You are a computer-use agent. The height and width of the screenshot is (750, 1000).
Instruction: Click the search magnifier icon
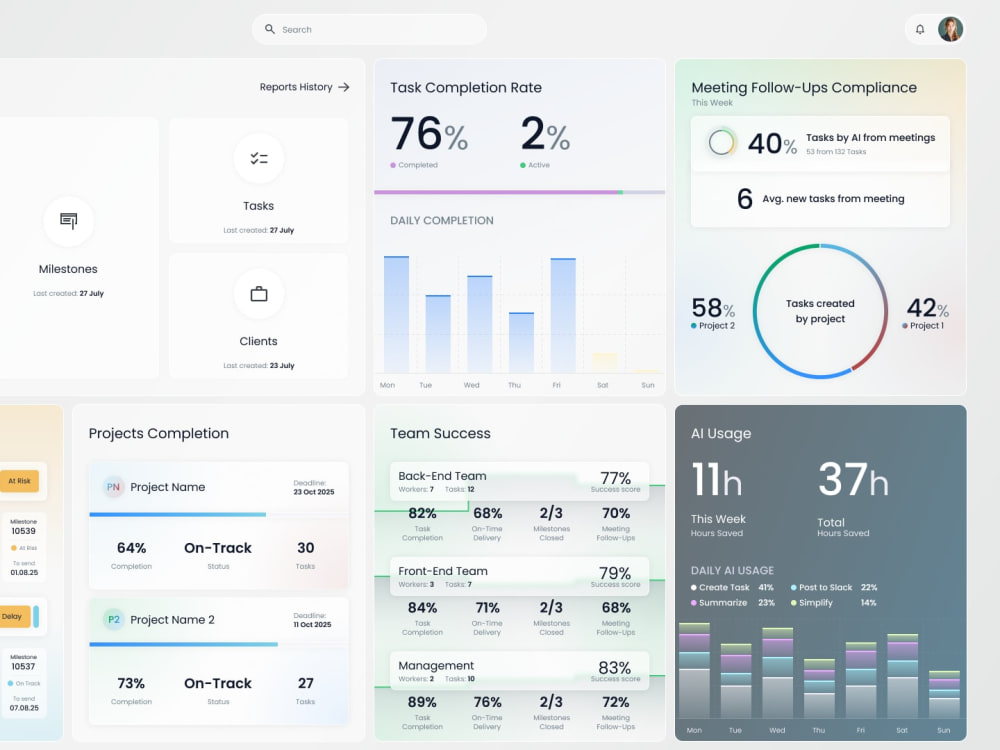pos(270,29)
